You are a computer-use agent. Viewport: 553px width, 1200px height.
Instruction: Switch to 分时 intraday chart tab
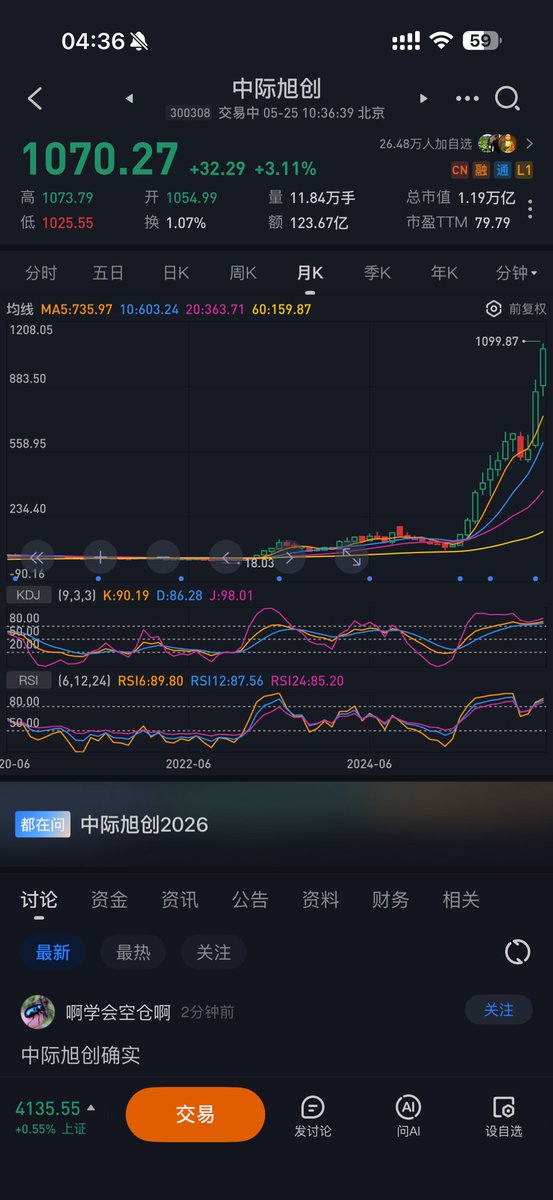pyautogui.click(x=41, y=273)
